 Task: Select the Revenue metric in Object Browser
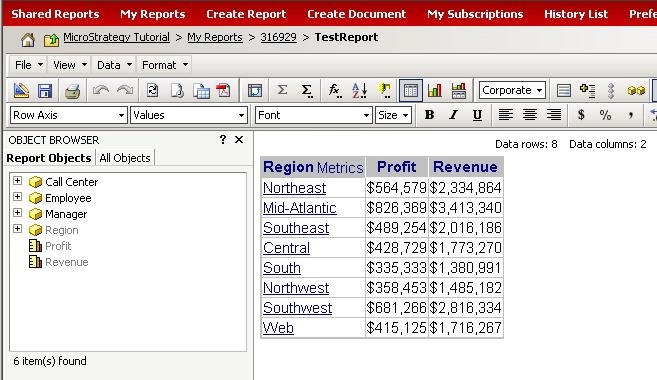click(x=67, y=262)
